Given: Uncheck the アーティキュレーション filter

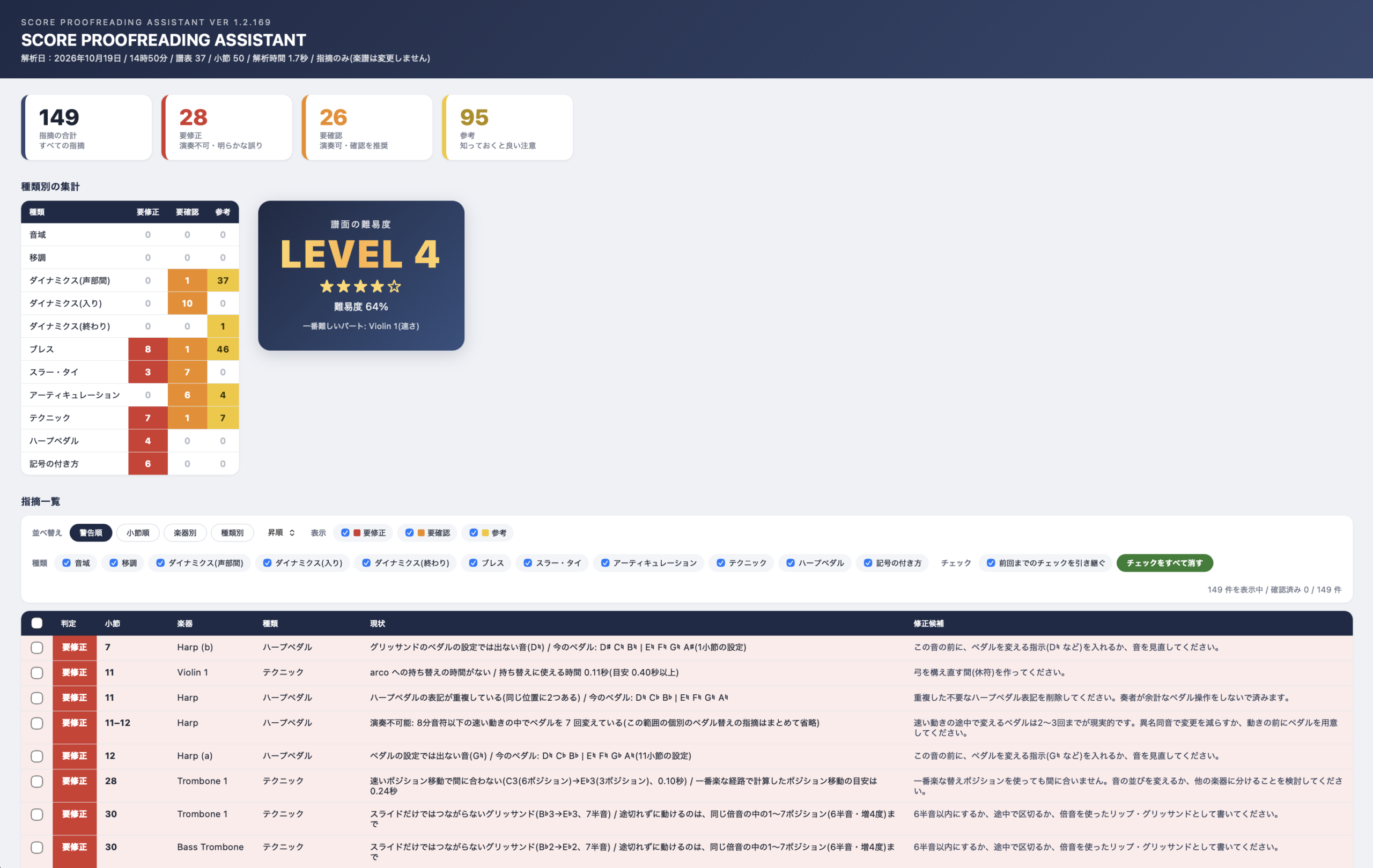Looking at the screenshot, I should [605, 563].
